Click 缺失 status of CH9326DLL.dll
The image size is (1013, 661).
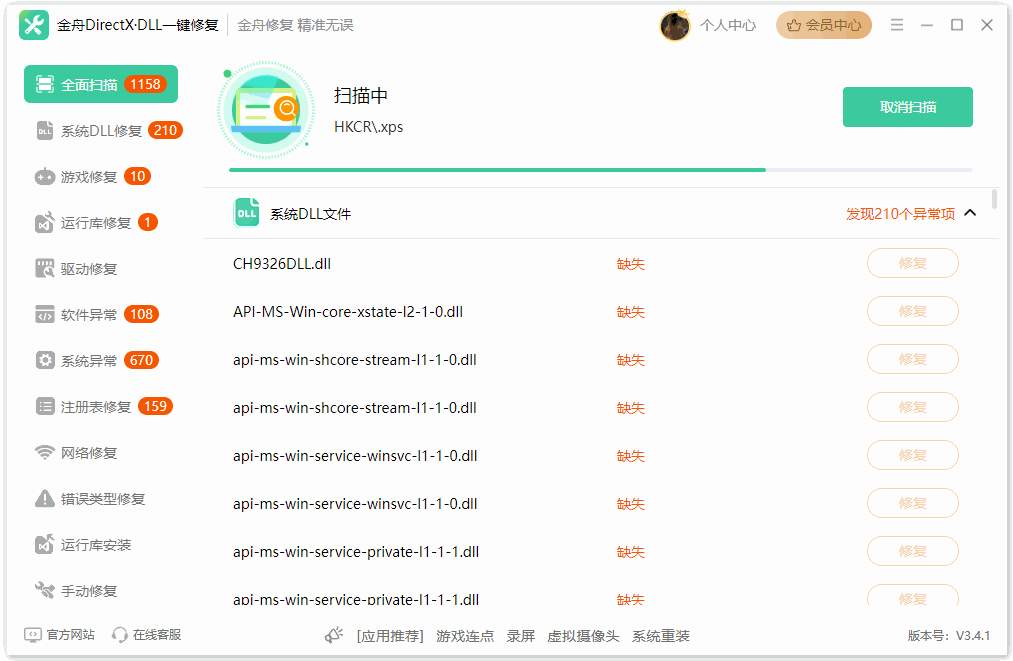[x=631, y=264]
